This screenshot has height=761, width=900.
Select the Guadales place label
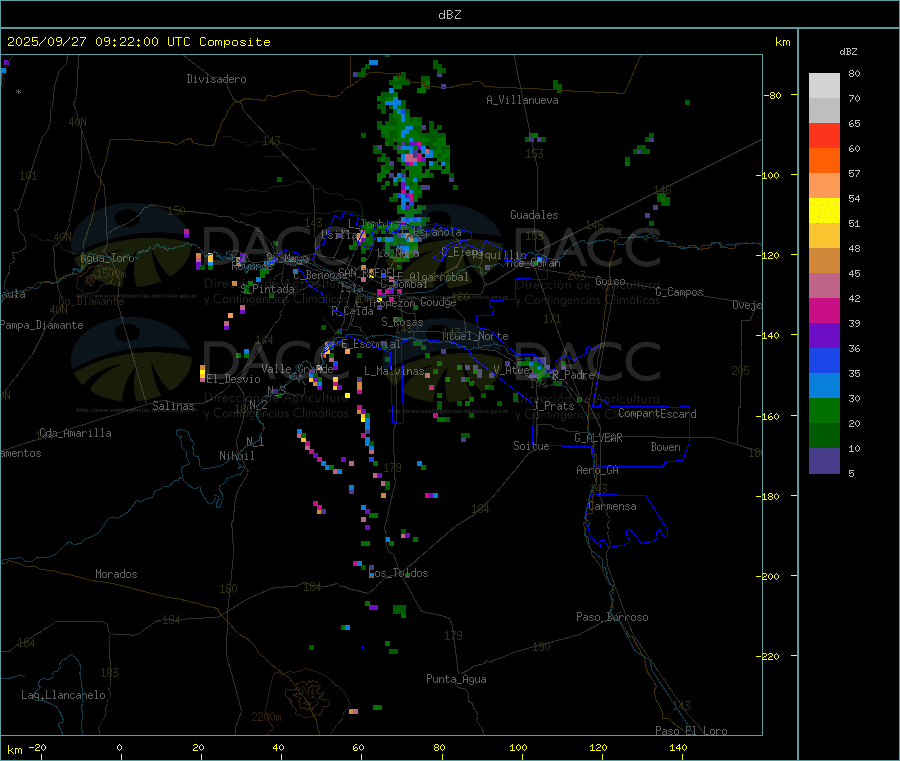point(534,215)
